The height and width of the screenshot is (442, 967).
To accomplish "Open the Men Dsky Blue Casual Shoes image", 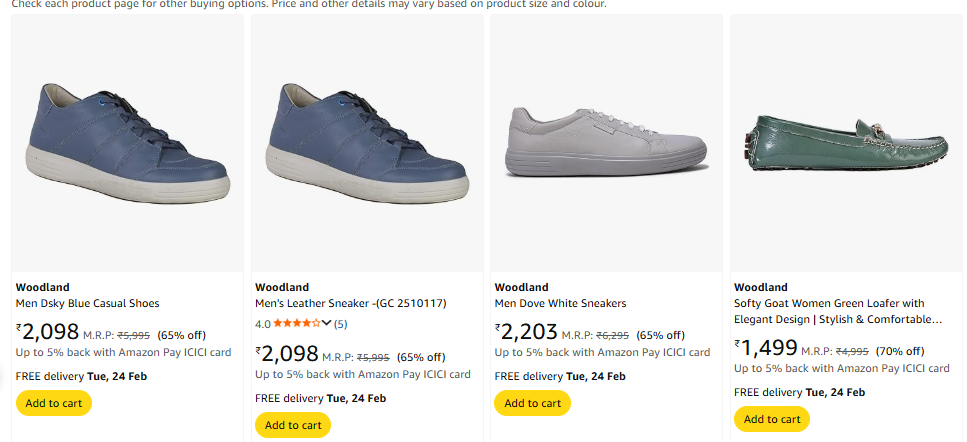I will pyautogui.click(x=127, y=142).
